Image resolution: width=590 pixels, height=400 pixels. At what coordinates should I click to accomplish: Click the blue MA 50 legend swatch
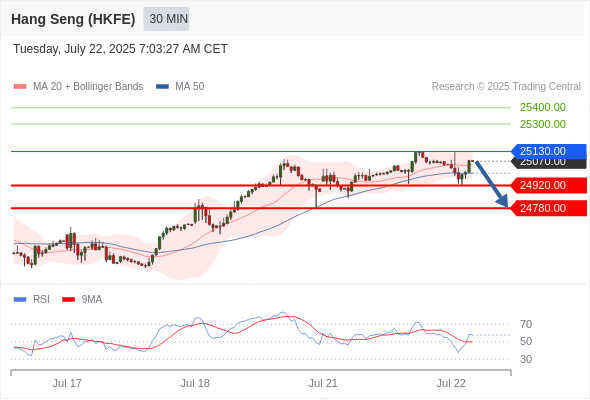point(162,87)
